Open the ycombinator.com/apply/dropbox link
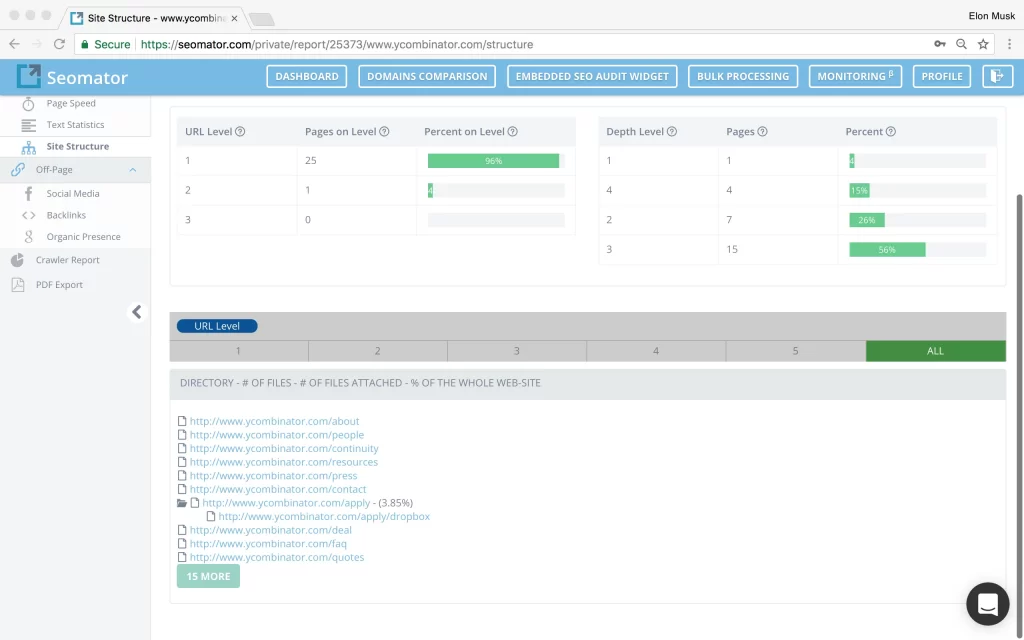Viewport: 1024px width, 640px height. (324, 517)
